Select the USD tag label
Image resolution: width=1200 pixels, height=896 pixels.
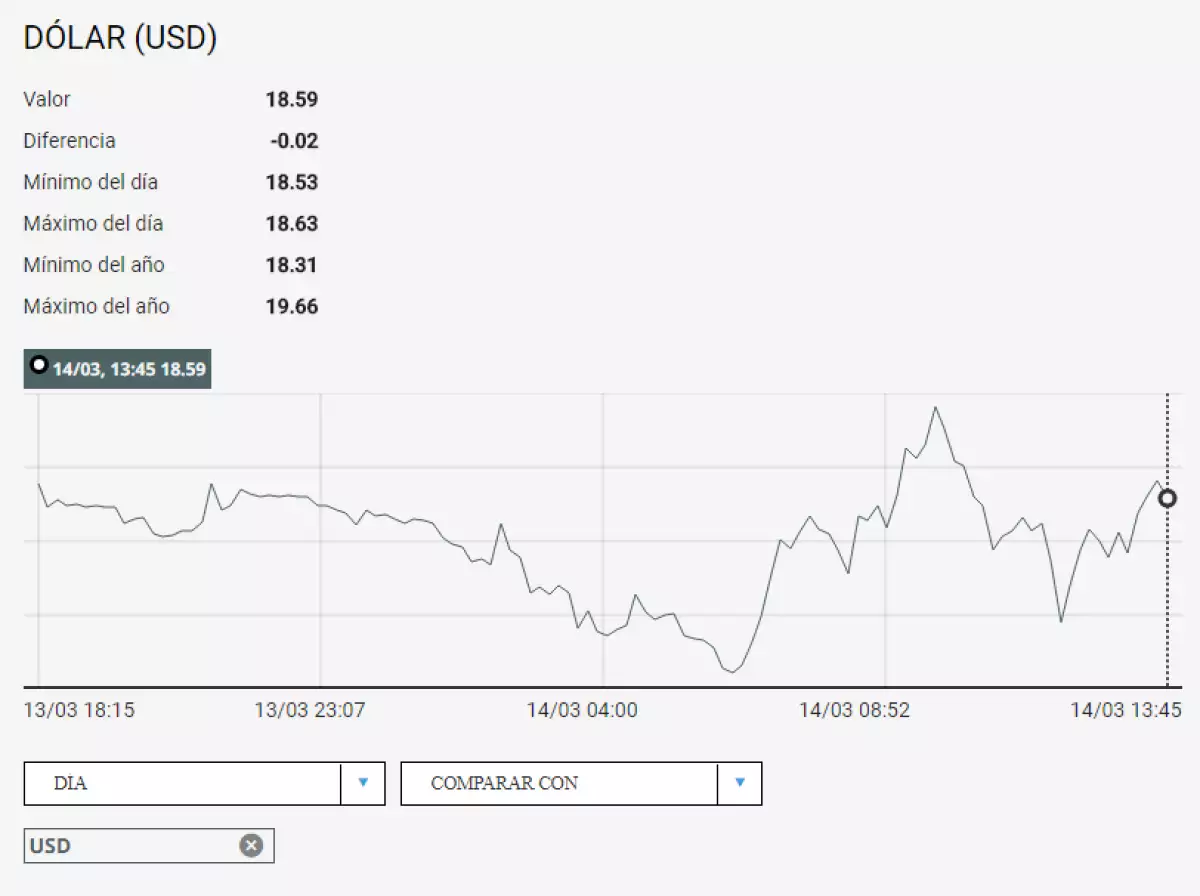tap(51, 846)
